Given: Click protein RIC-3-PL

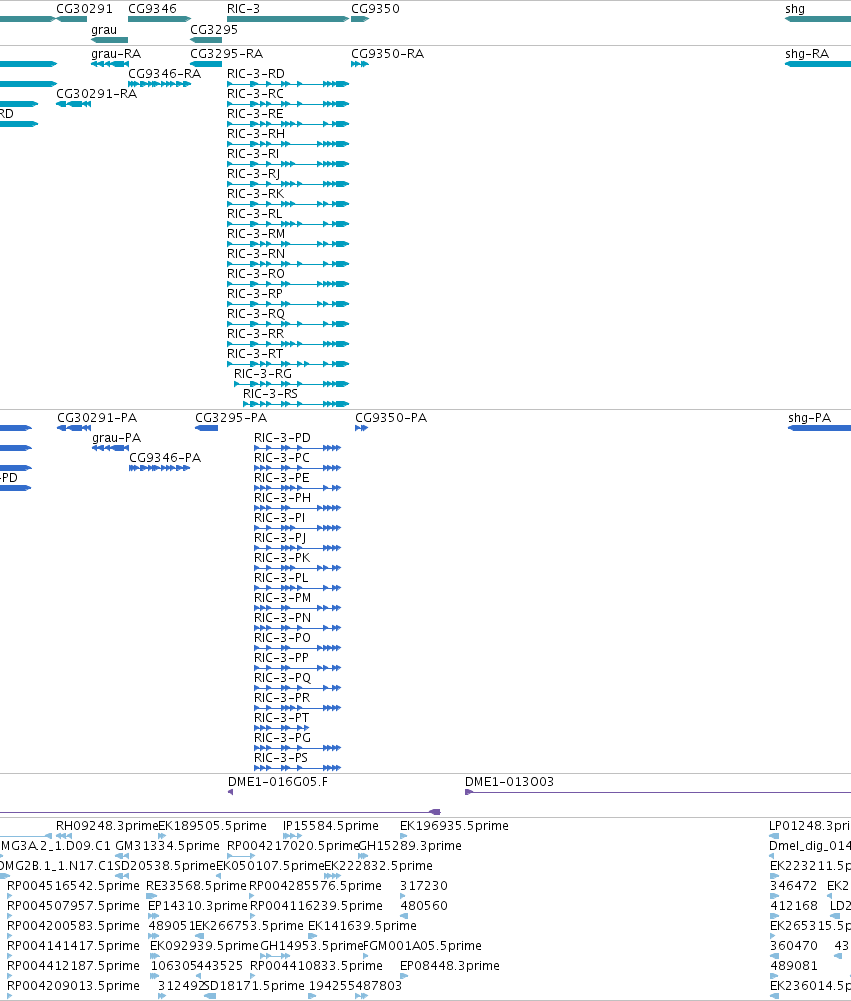Looking at the screenshot, I should (297, 588).
